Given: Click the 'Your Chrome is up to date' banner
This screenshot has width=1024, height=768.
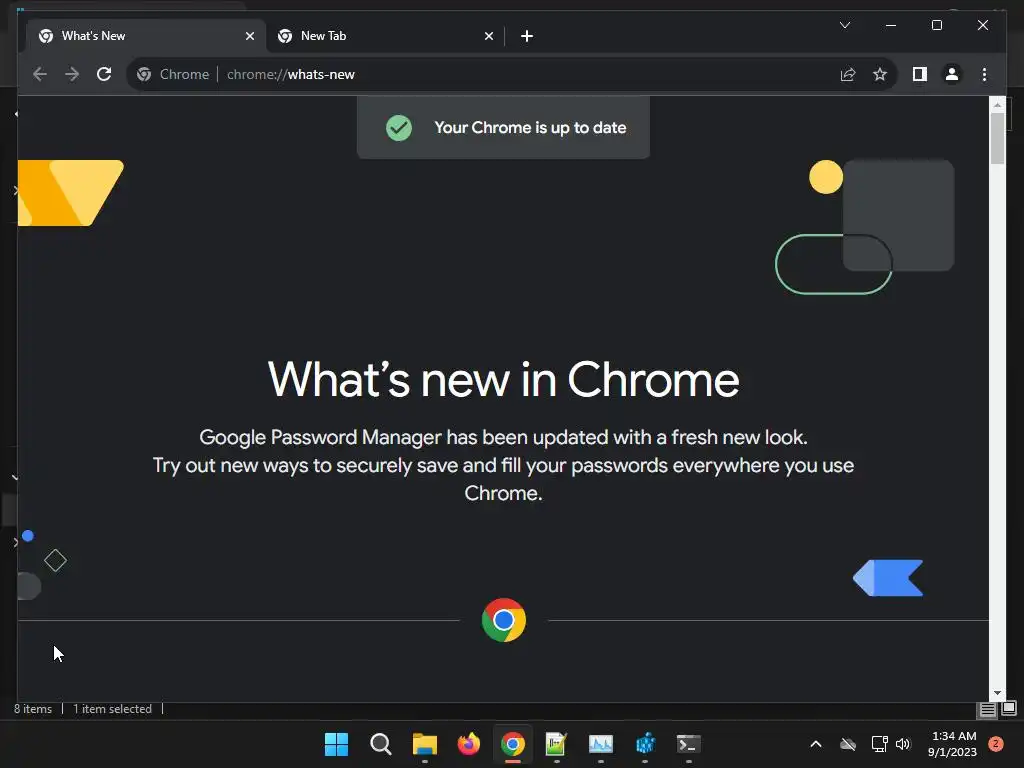Looking at the screenshot, I should 504,127.
